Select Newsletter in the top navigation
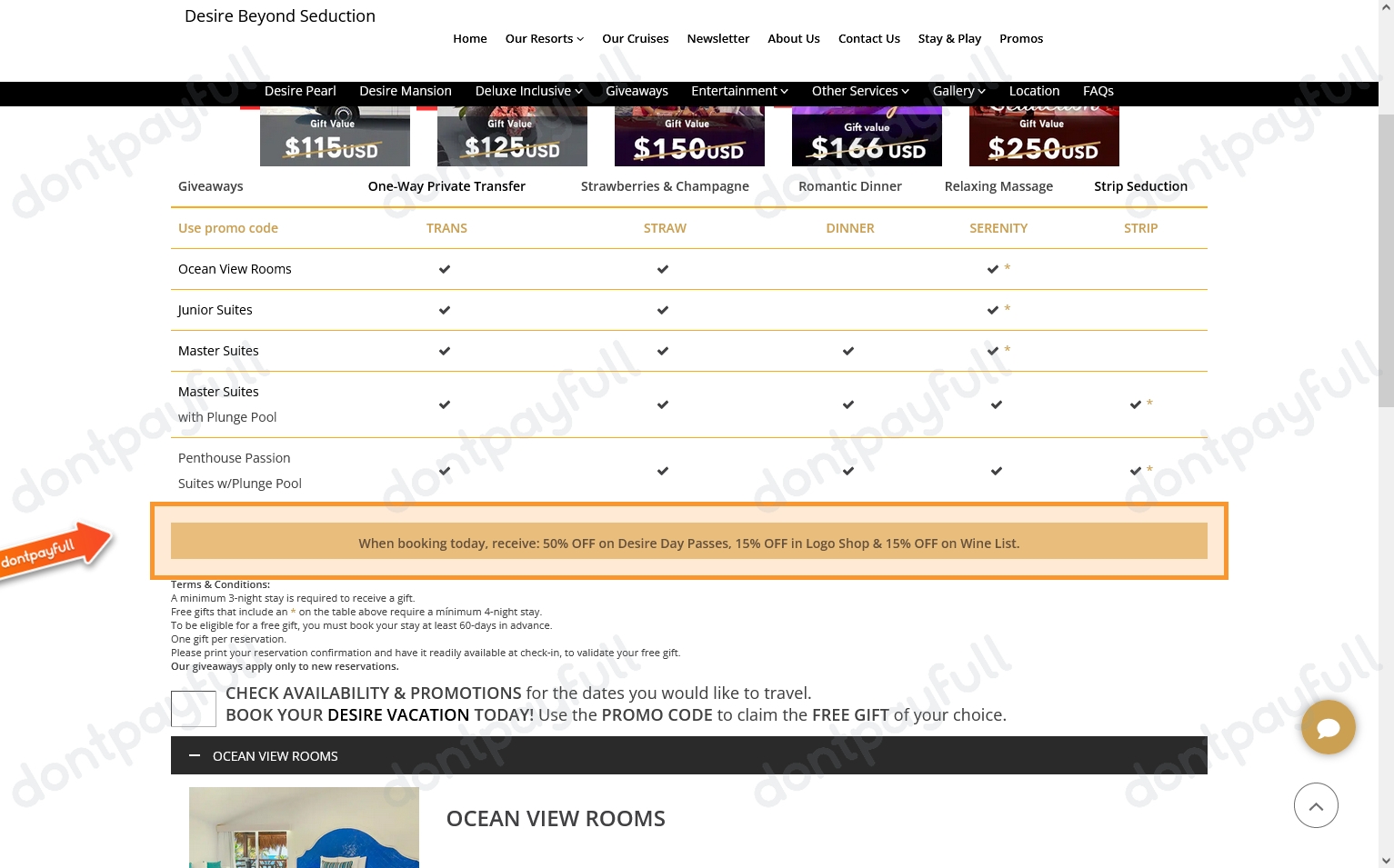Screen dimensions: 1394x868 (718, 38)
